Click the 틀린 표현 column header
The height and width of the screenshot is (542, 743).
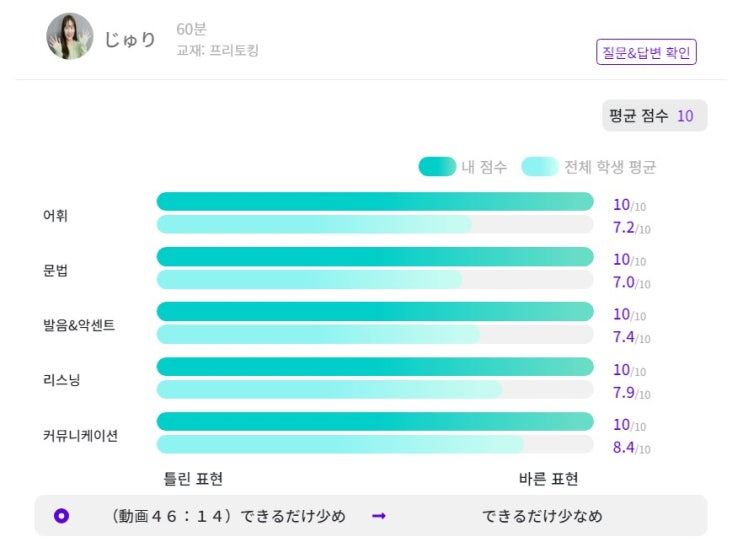(193, 479)
